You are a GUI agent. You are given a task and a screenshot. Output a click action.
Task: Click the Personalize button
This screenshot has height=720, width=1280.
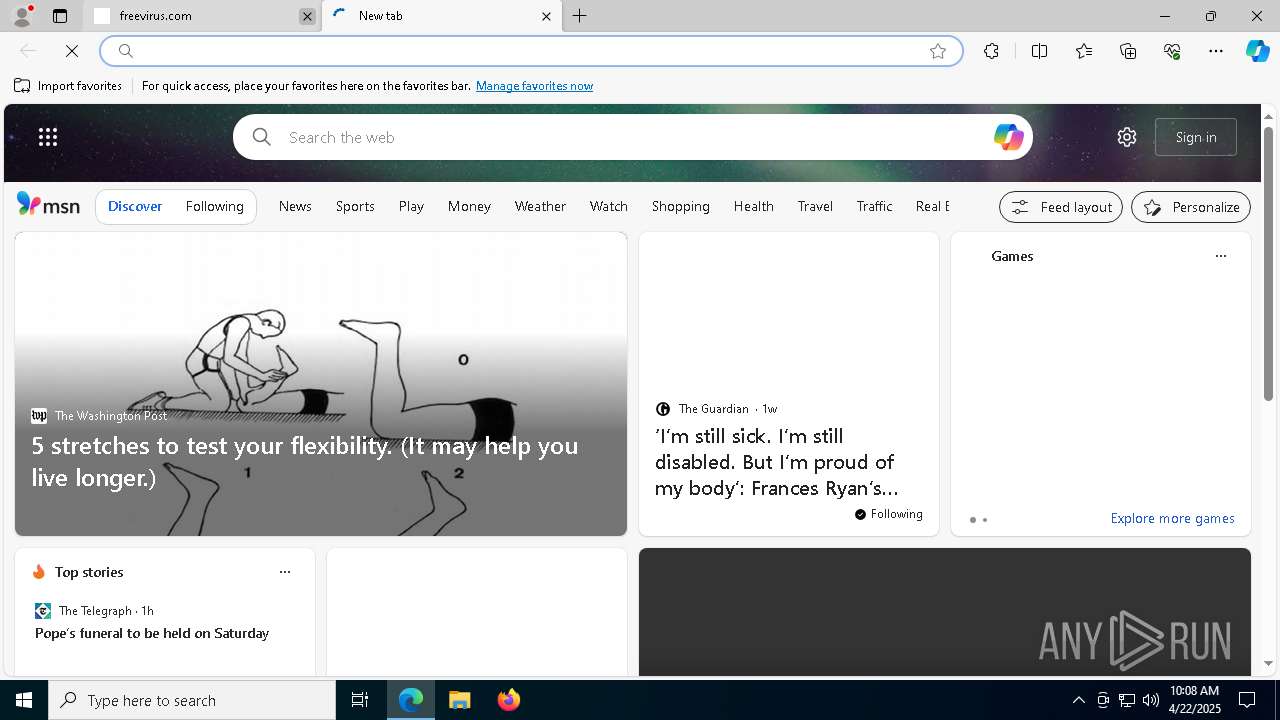pos(1191,207)
